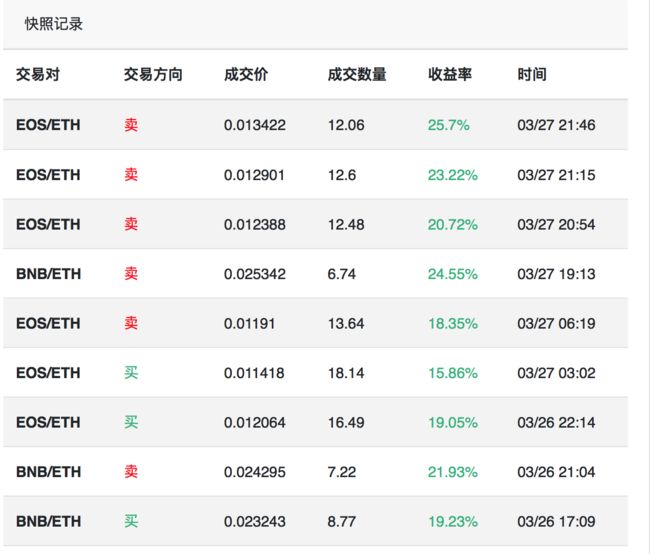Click quantity 18.14
This screenshot has height=554, width=650.
(x=346, y=373)
